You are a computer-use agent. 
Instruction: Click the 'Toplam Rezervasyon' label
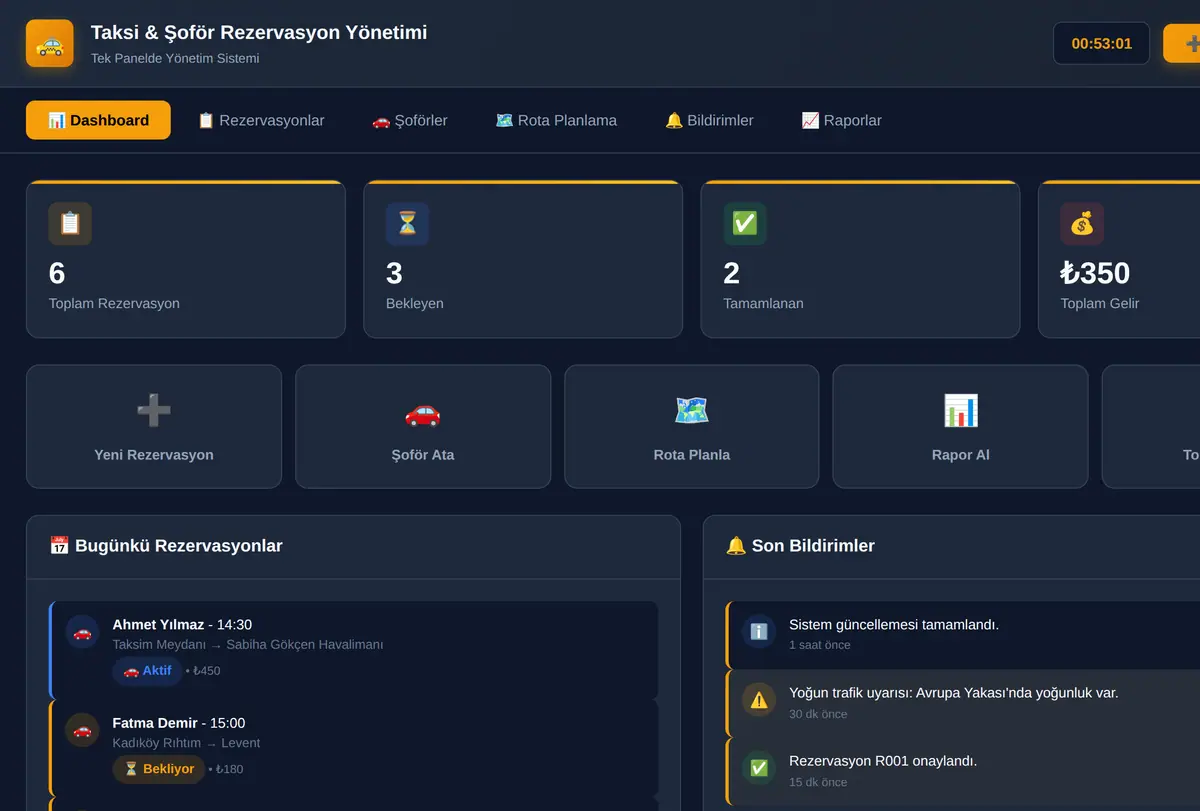click(114, 303)
